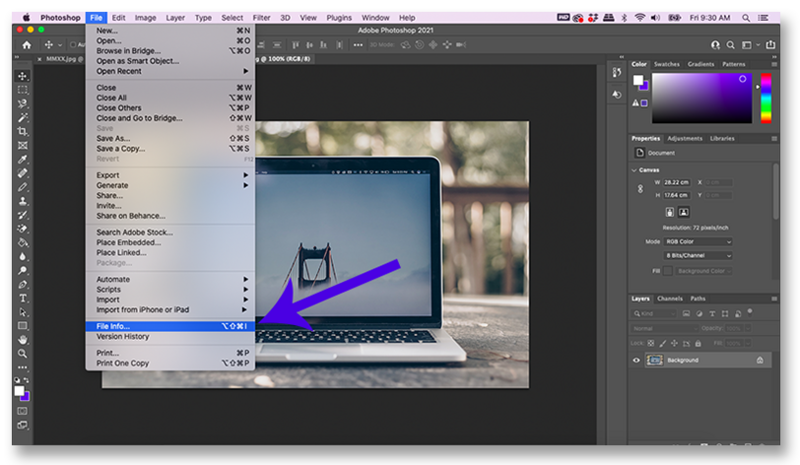Open the RGB Color mode dropdown
800x465 pixels.
[699, 242]
